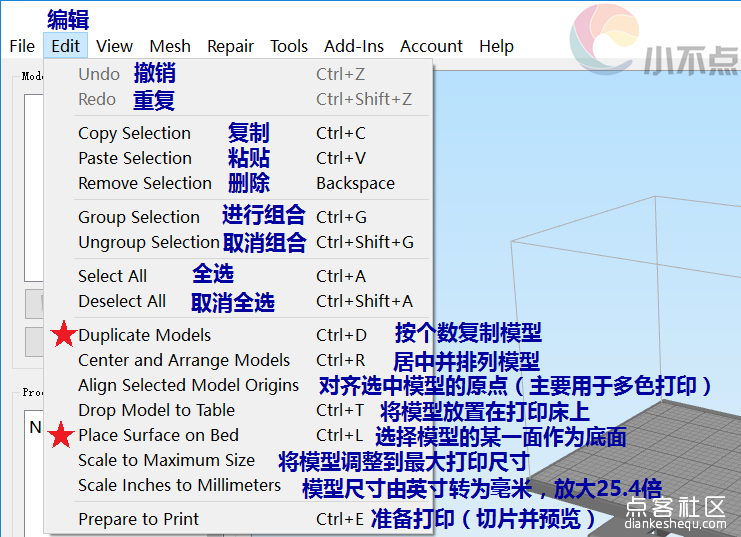Choose Scale to Maximum Size
The height and width of the screenshot is (537, 741).
(238, 460)
